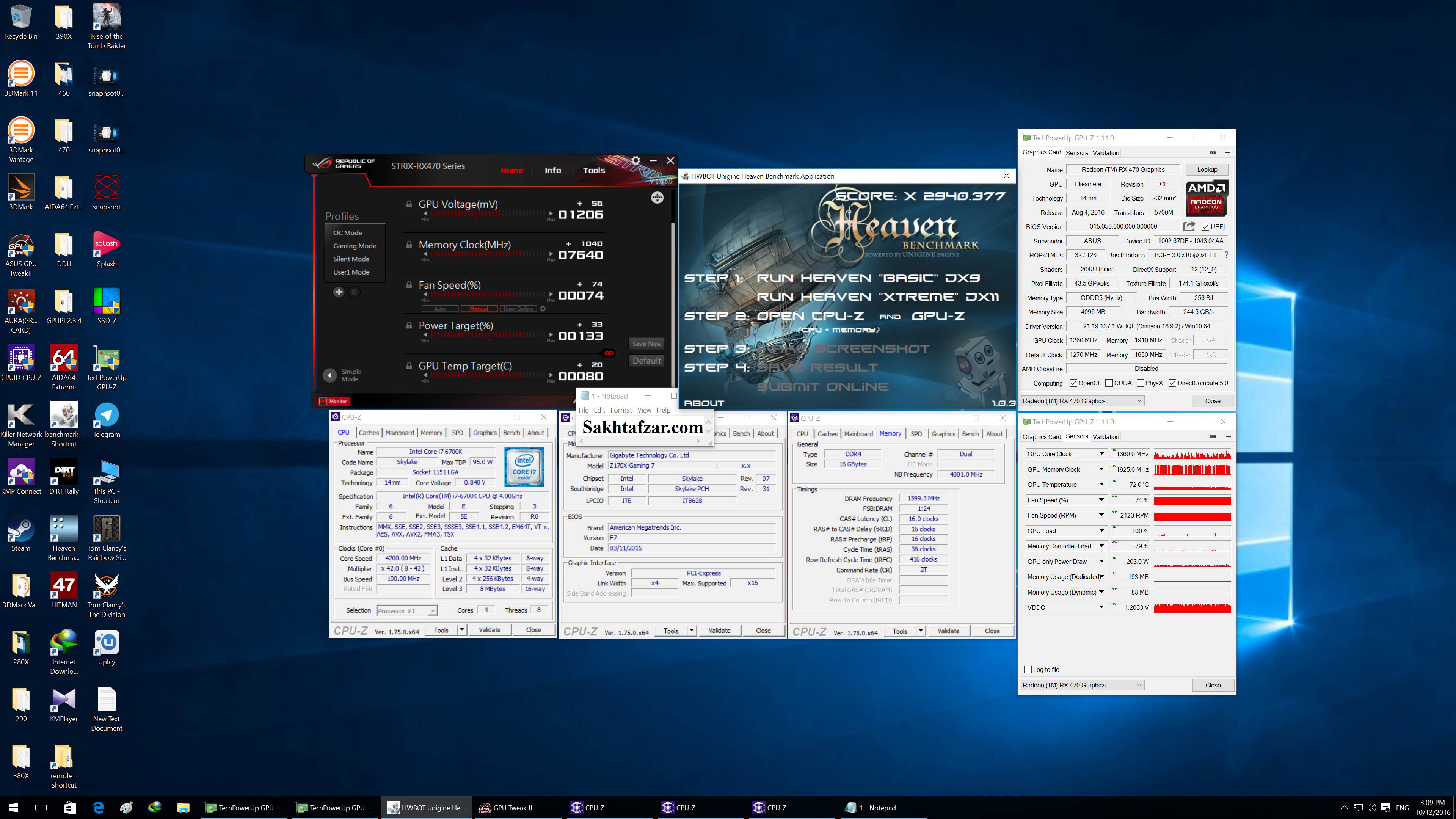Lock the GPU Temp Target slider
The image size is (1456, 819).
tap(409, 366)
